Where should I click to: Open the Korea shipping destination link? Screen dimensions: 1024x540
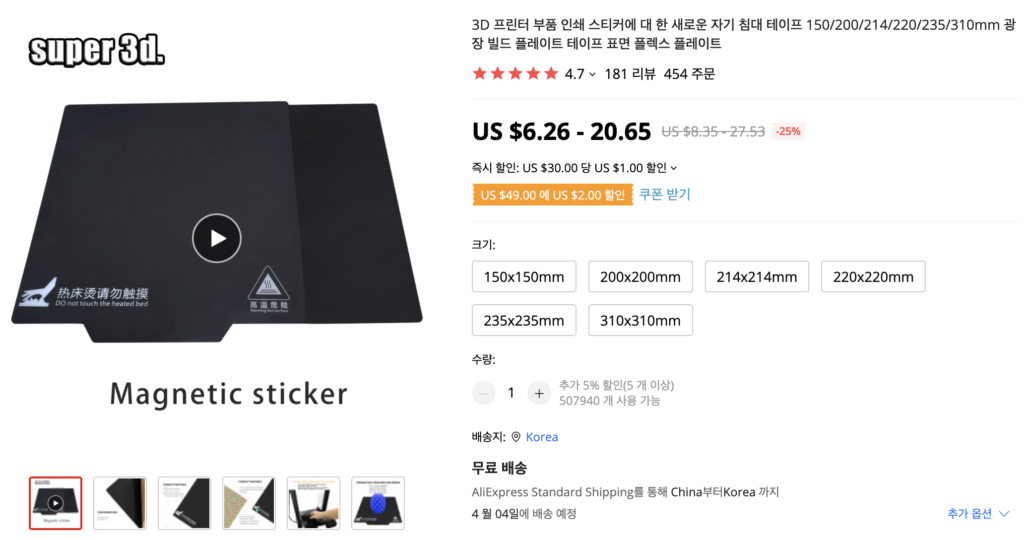[542, 437]
